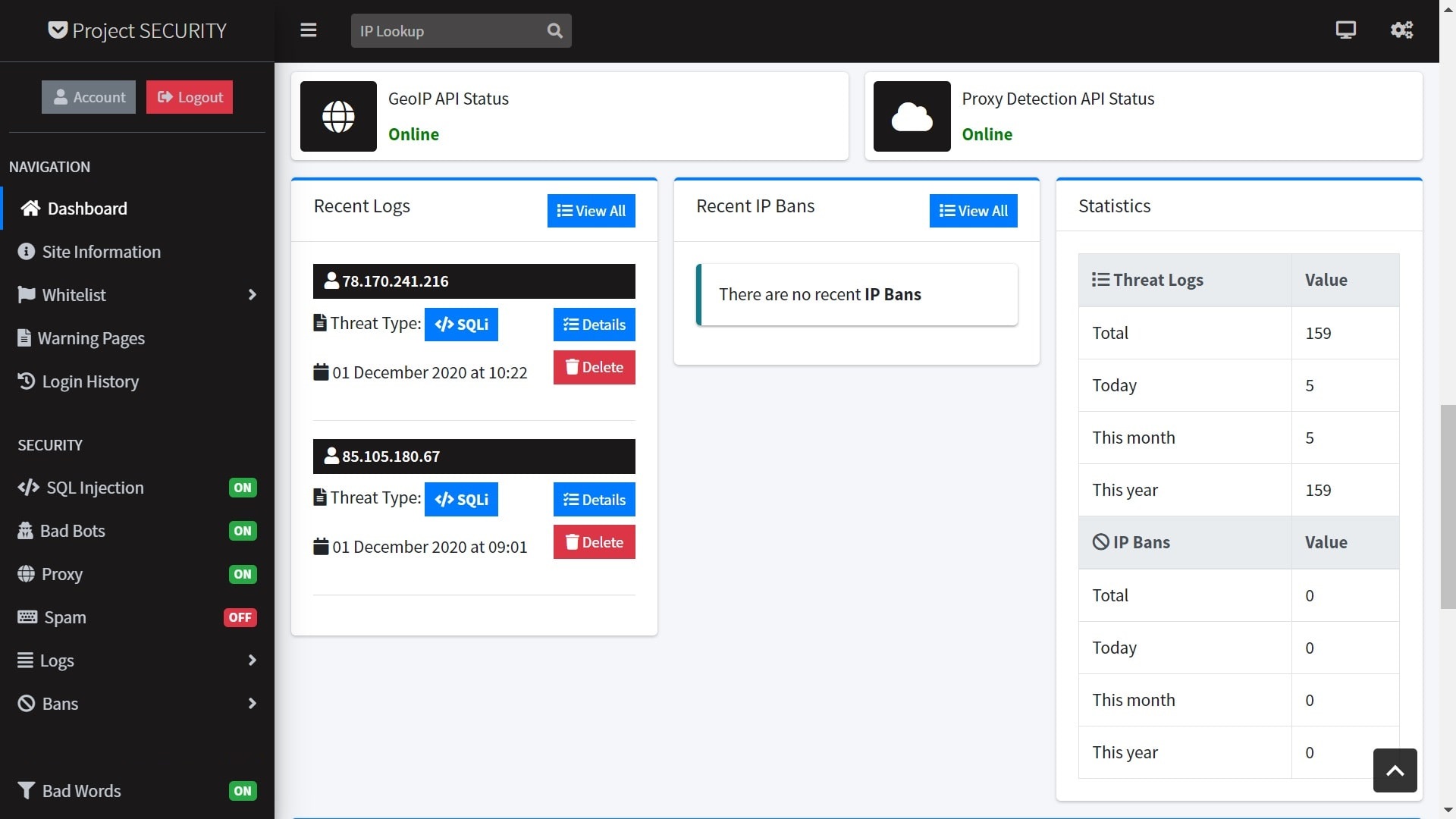Click the Project SECURITY shield logo
The height and width of the screenshot is (819, 1456).
57,30
